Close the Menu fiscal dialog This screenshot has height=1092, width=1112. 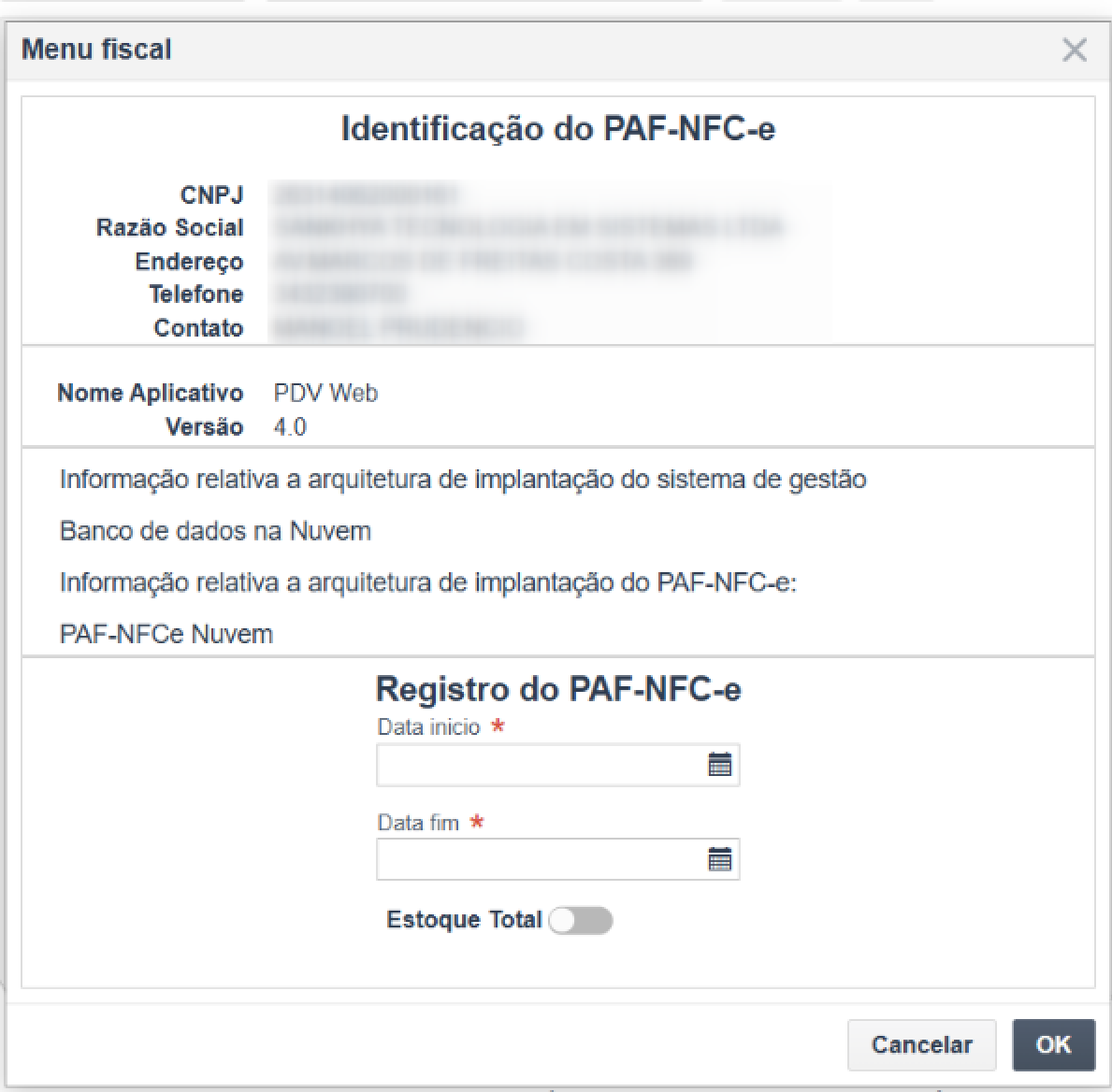click(x=1075, y=50)
